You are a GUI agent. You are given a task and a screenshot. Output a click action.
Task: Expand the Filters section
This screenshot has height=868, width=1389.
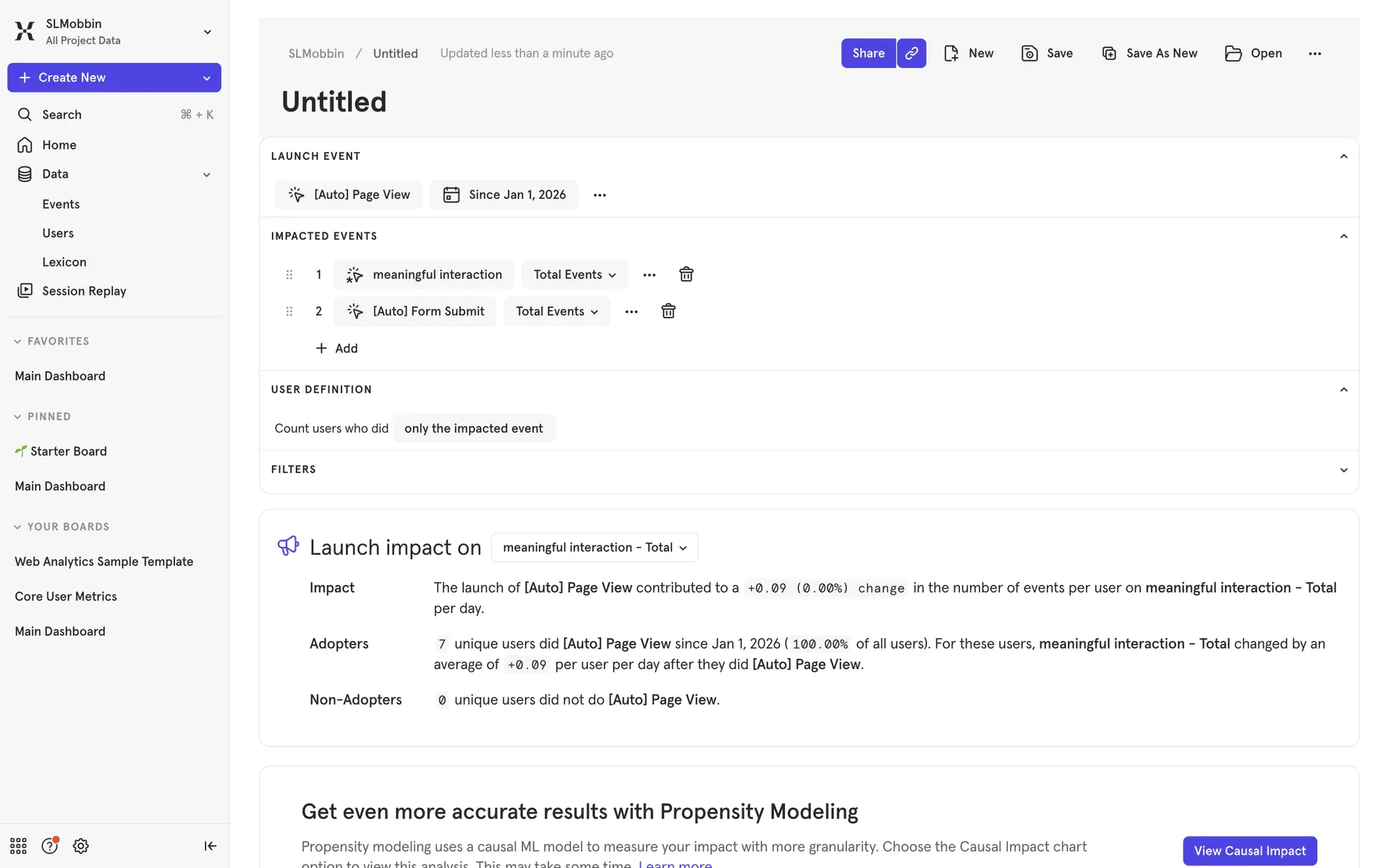coord(1343,469)
